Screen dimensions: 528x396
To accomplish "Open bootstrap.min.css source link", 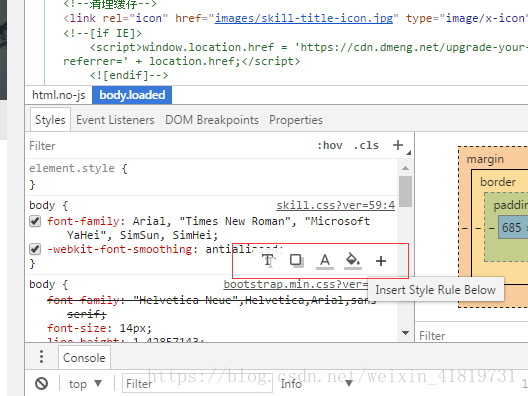I will click(x=296, y=284).
